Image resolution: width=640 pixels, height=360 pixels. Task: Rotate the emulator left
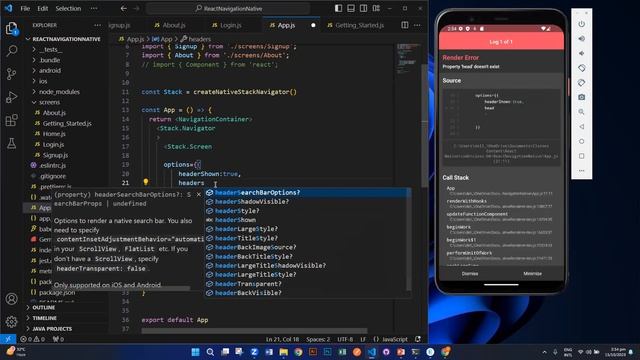point(582,68)
